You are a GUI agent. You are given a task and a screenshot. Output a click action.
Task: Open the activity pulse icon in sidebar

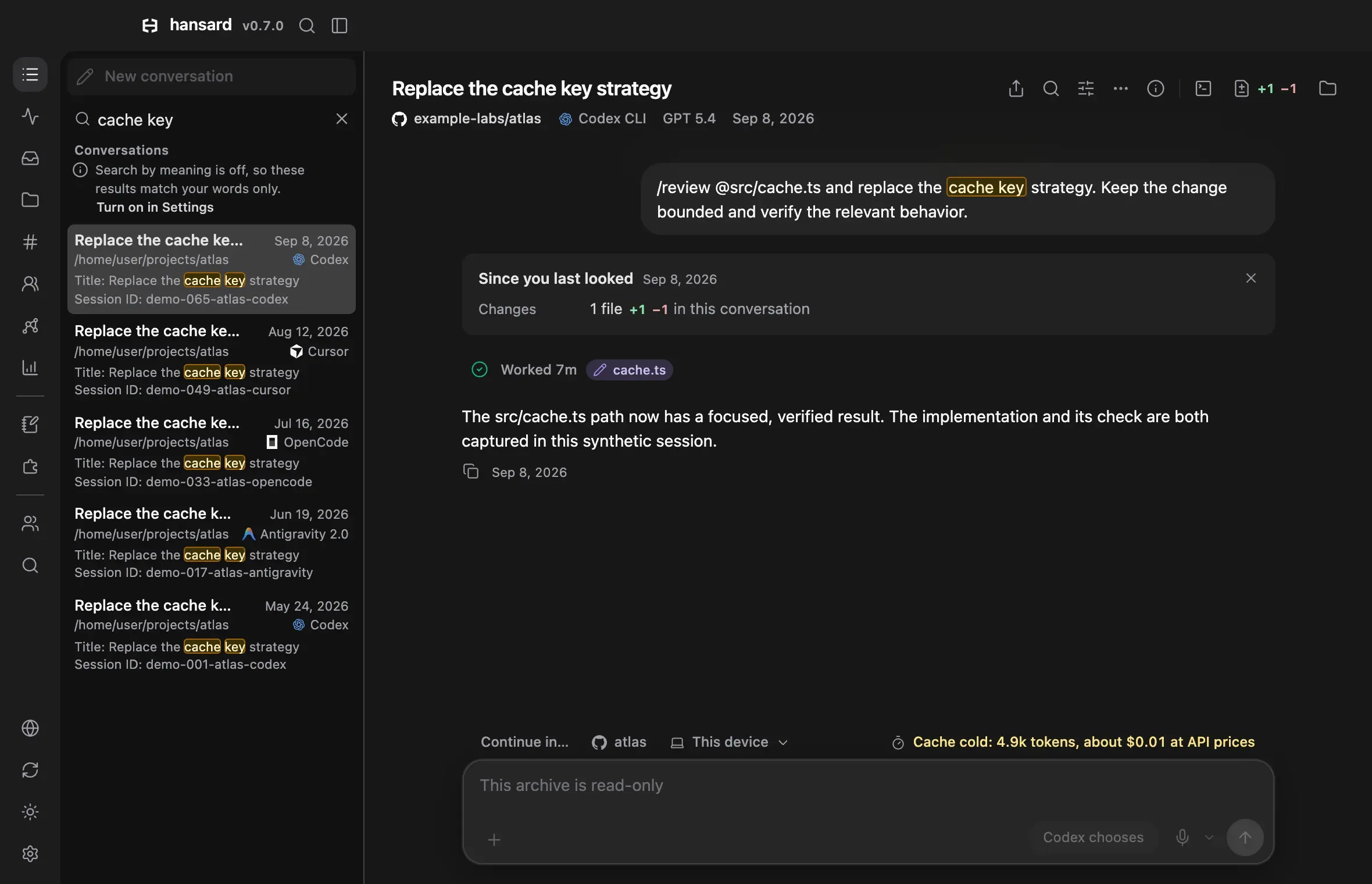[30, 116]
